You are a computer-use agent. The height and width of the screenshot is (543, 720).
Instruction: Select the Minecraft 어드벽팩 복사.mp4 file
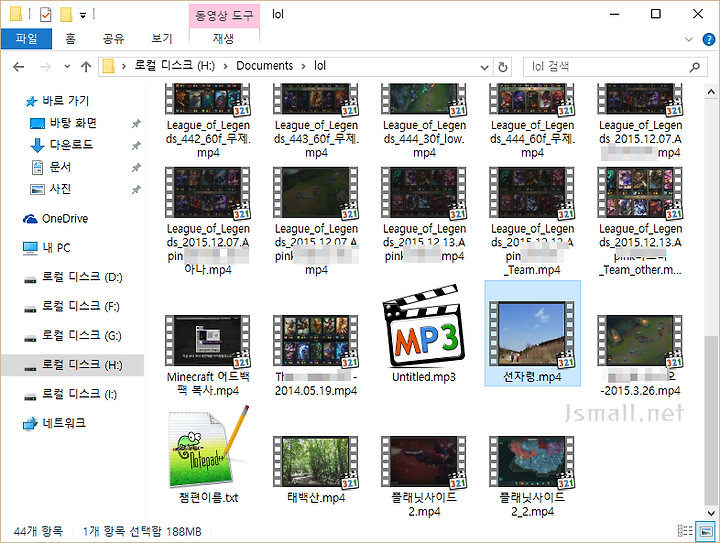pos(208,355)
